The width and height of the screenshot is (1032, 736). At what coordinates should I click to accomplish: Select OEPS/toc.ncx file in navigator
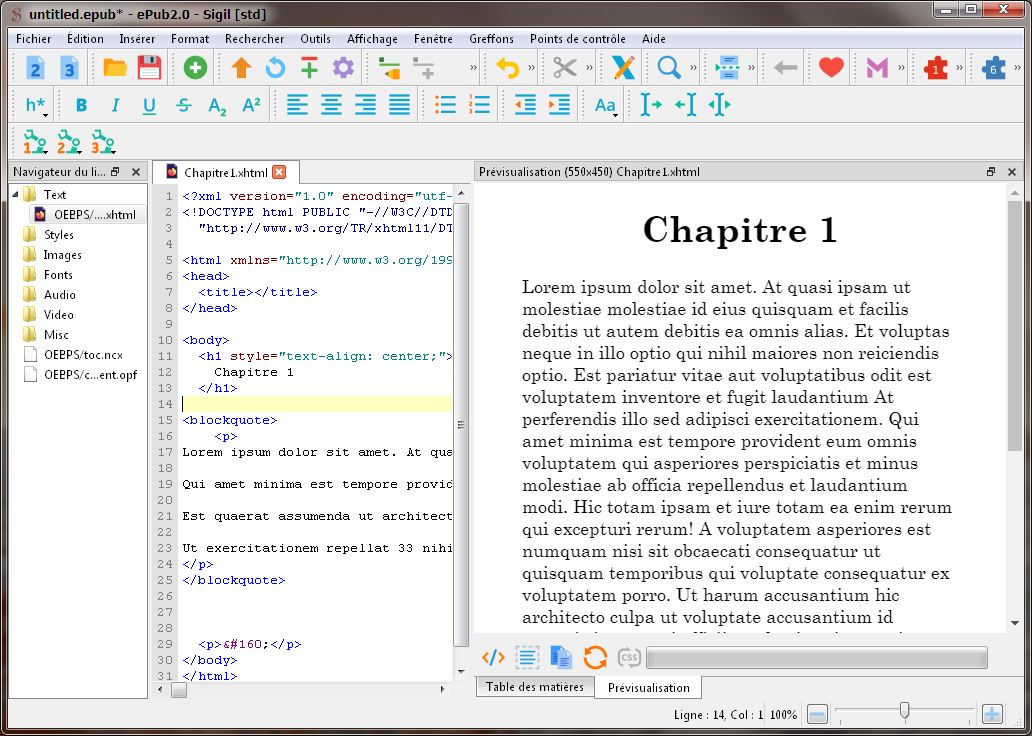tap(83, 355)
